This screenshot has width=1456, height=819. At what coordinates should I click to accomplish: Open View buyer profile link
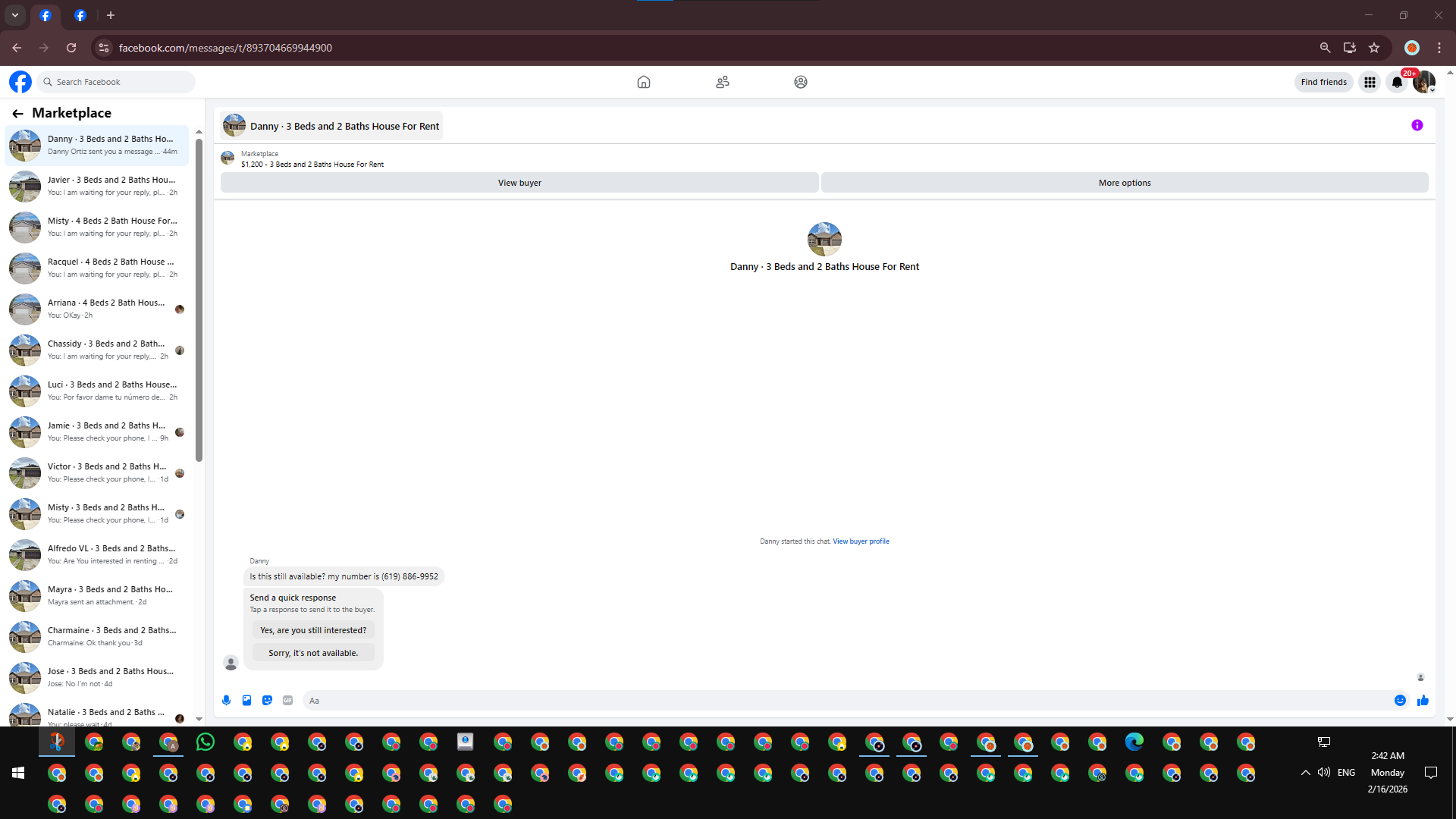coord(861,541)
